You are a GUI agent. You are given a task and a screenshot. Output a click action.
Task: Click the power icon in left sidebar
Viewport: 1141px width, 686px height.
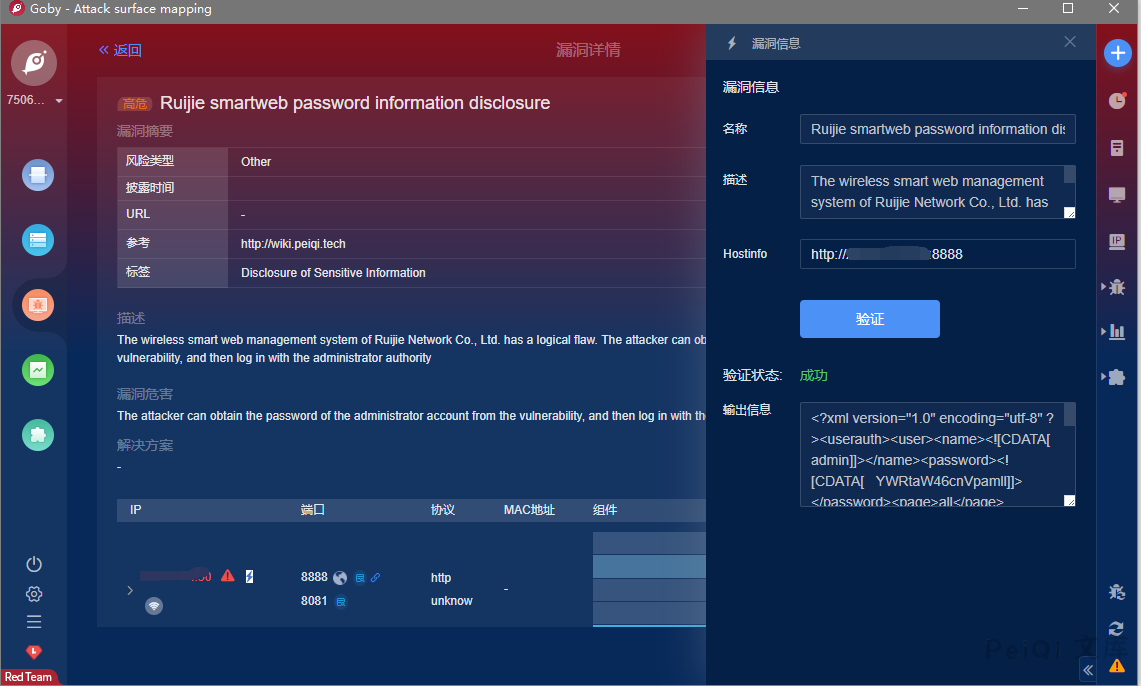point(34,564)
